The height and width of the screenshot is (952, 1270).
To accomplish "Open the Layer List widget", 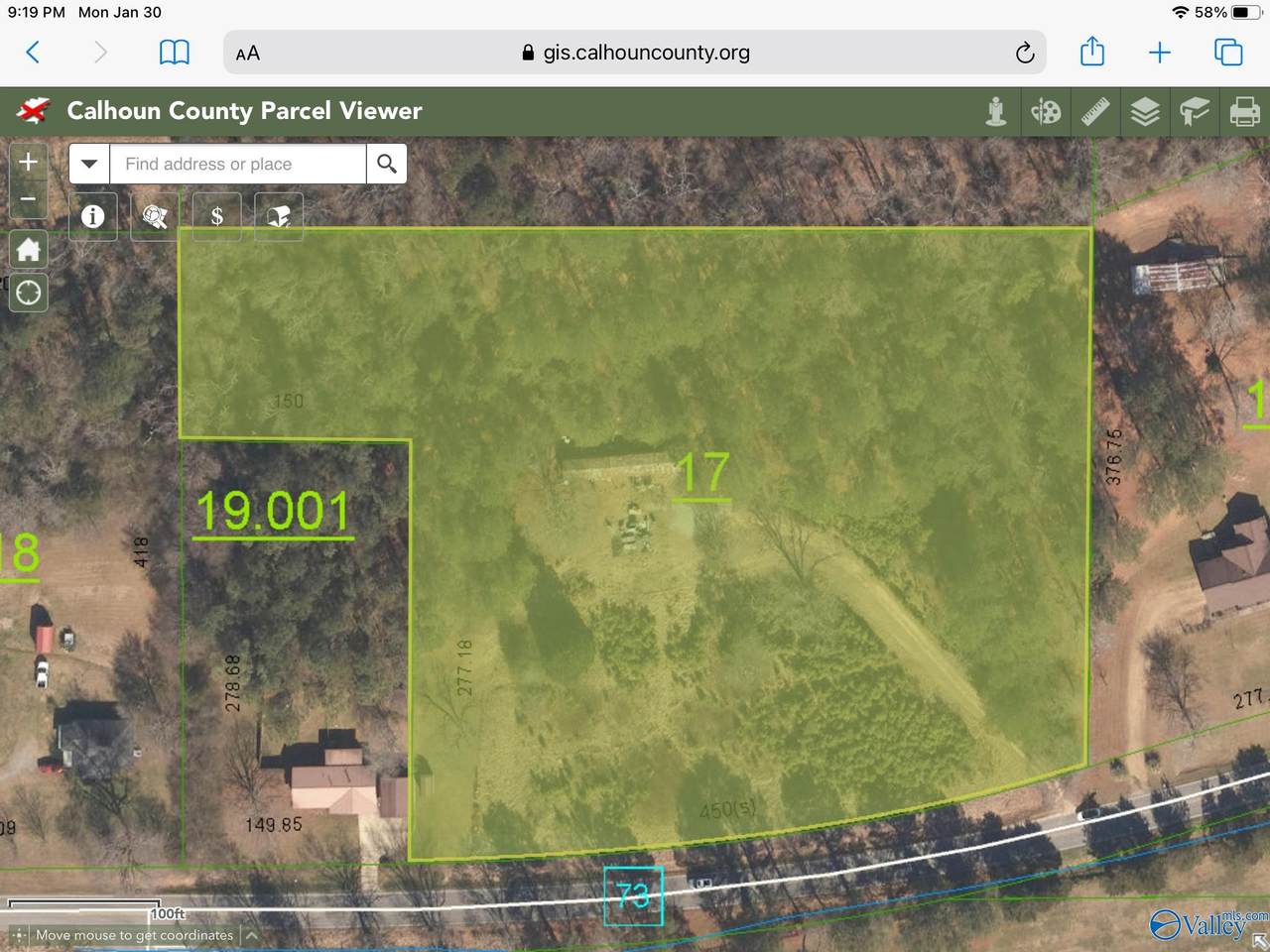I will pyautogui.click(x=1145, y=112).
